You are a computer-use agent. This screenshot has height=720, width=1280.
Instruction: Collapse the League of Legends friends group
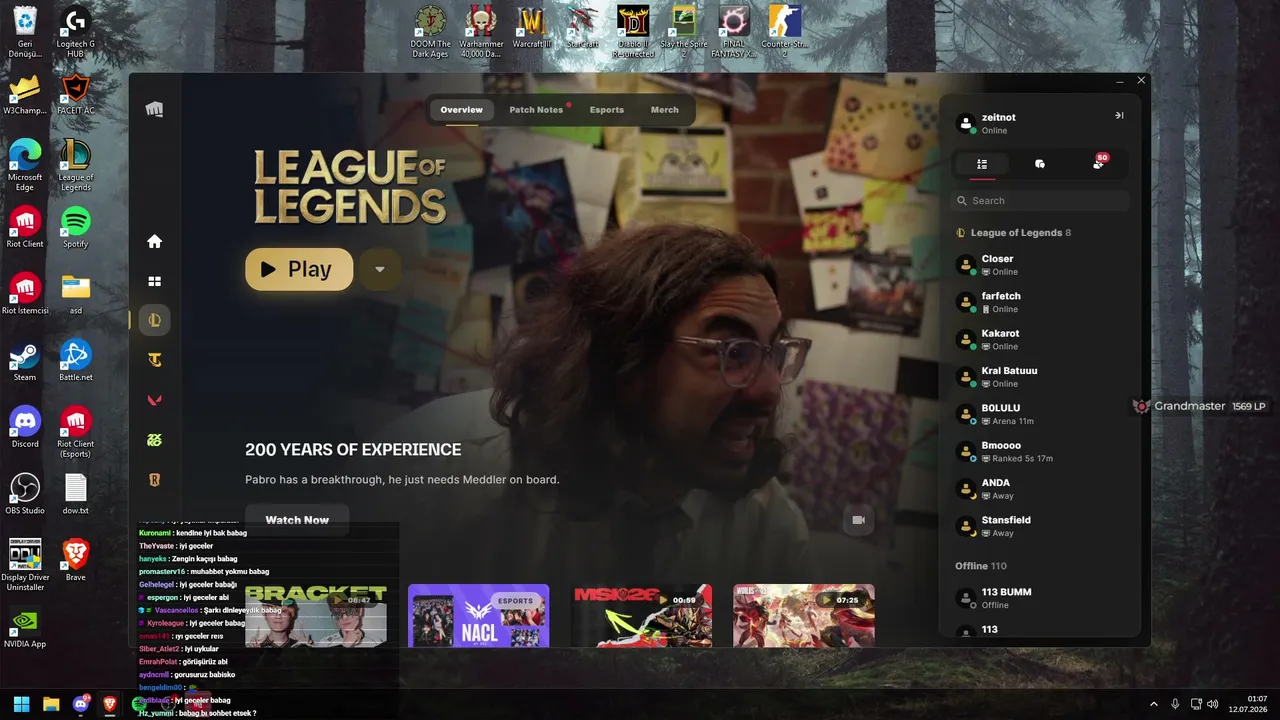1014,233
